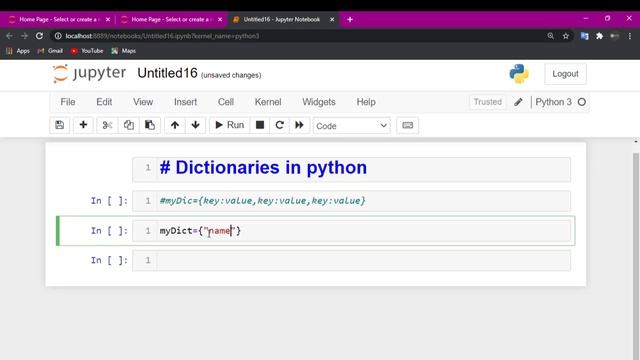Click the Python logo icon

[519, 74]
